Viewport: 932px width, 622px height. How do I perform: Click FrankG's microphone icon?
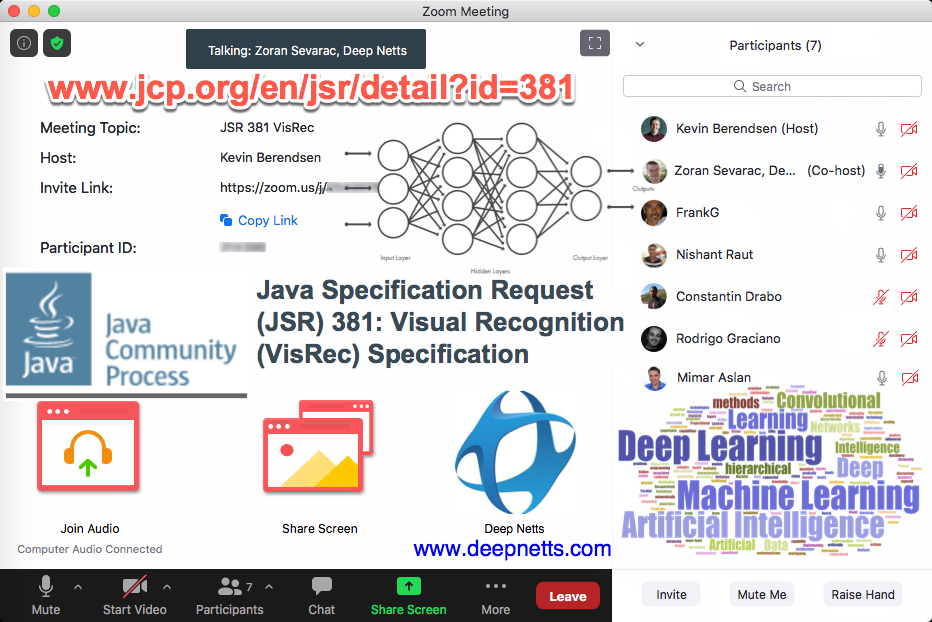[x=881, y=212]
